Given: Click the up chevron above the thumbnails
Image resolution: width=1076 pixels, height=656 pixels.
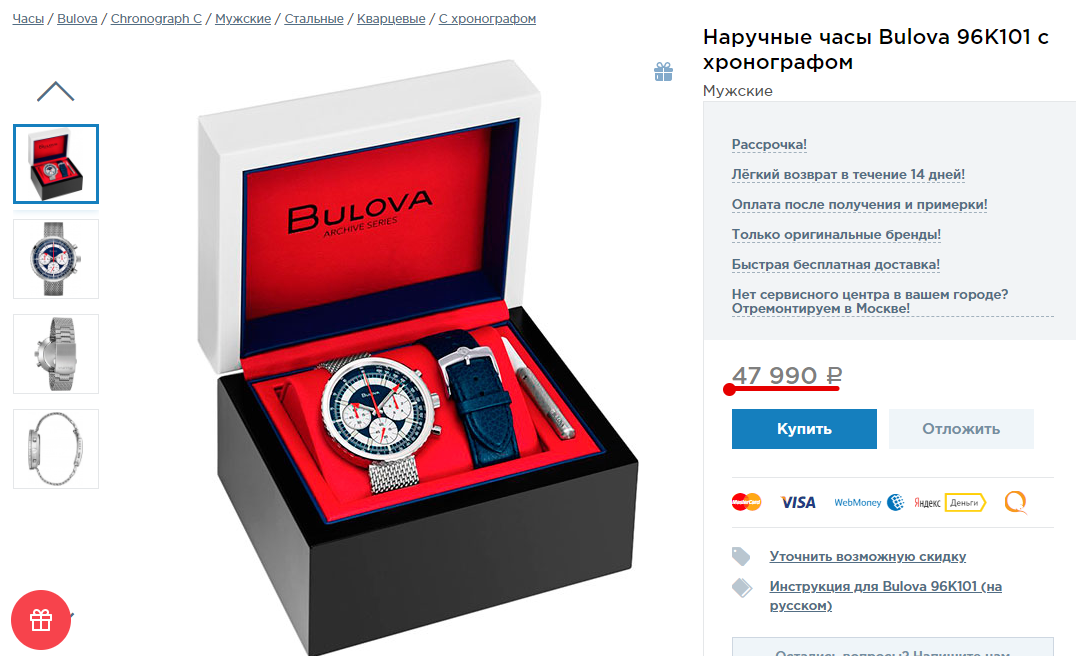Looking at the screenshot, I should coord(56,91).
